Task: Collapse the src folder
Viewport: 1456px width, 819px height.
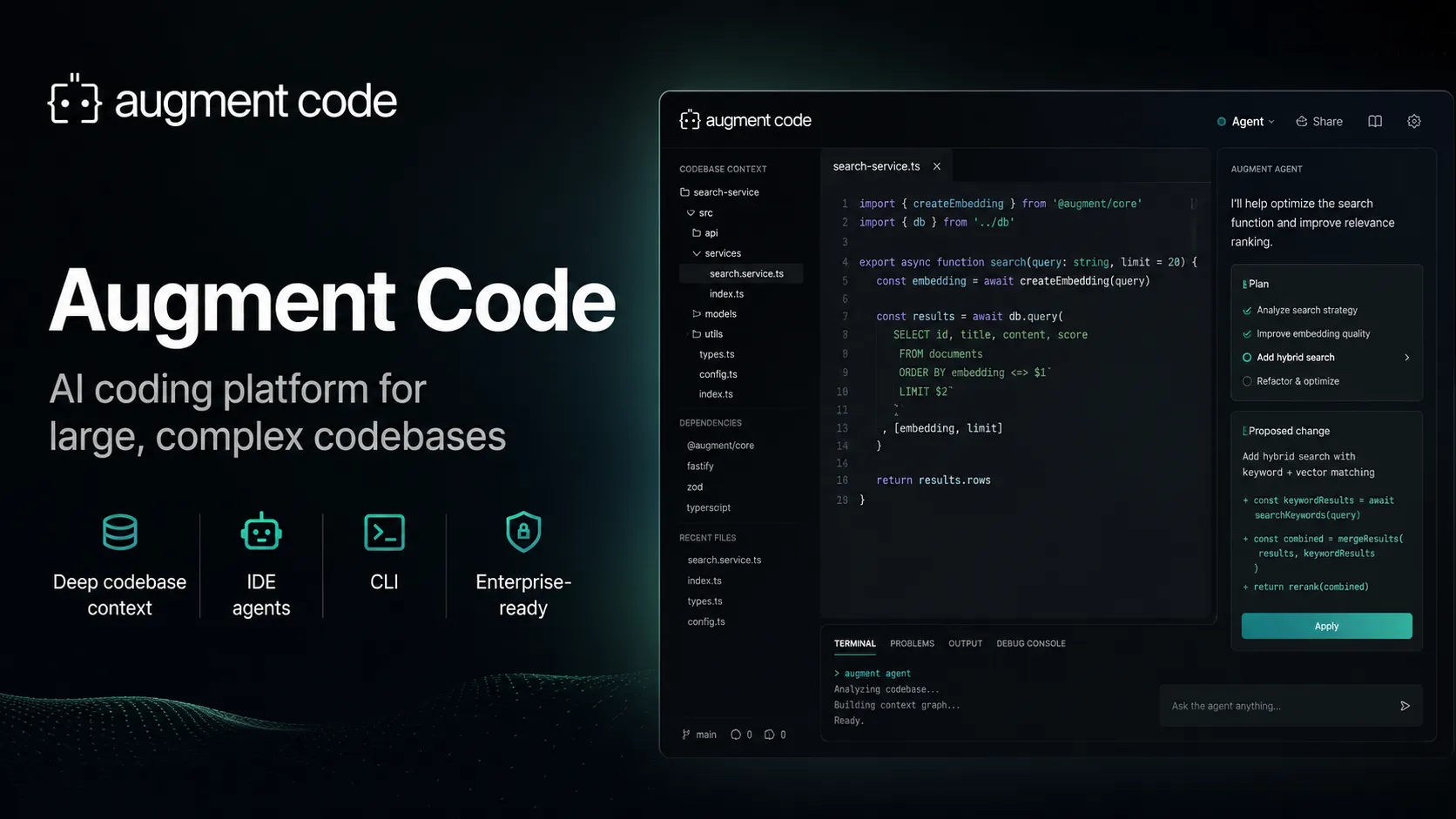Action: 691,213
